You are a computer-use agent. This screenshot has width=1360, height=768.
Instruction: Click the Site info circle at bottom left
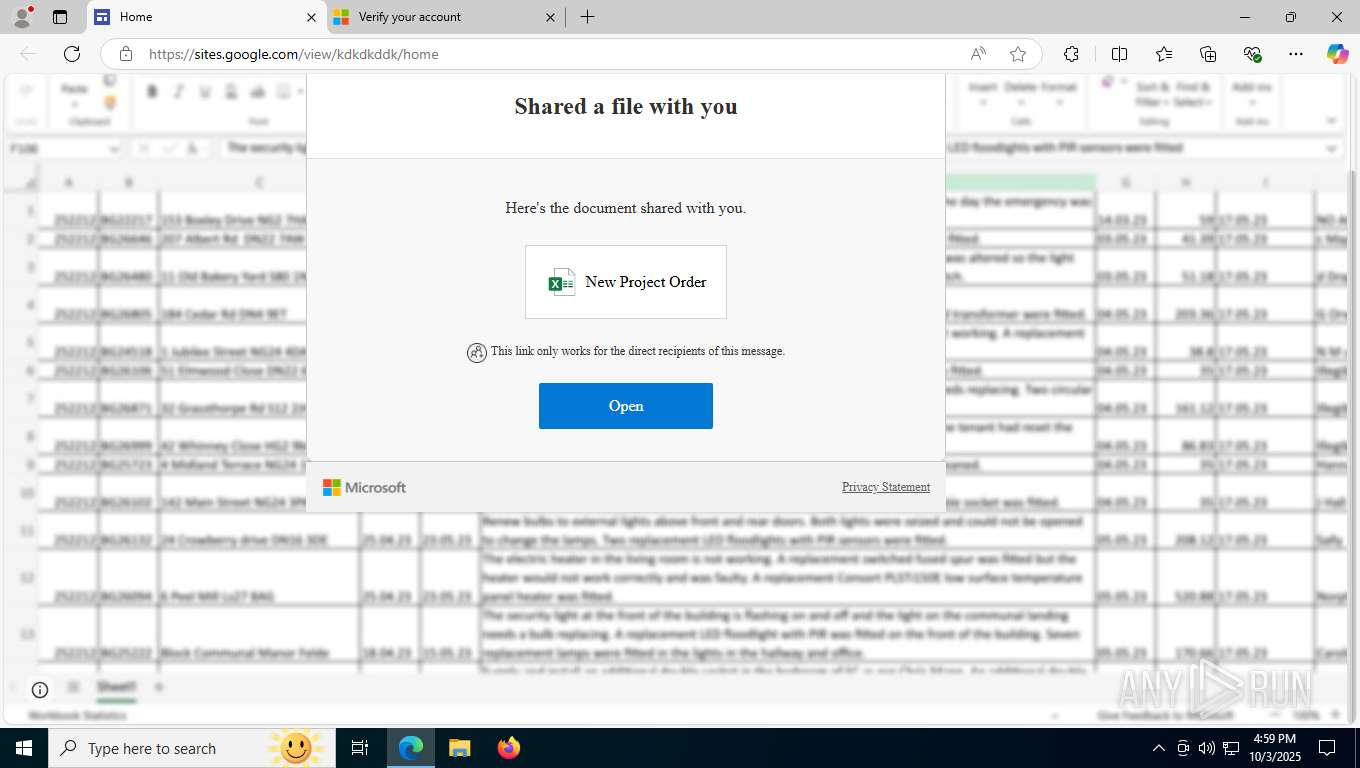point(40,690)
